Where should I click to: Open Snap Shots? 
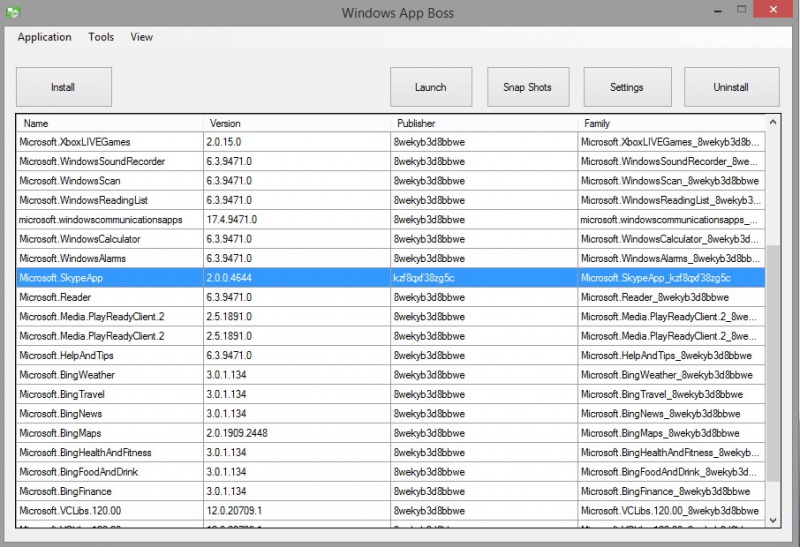tap(528, 87)
